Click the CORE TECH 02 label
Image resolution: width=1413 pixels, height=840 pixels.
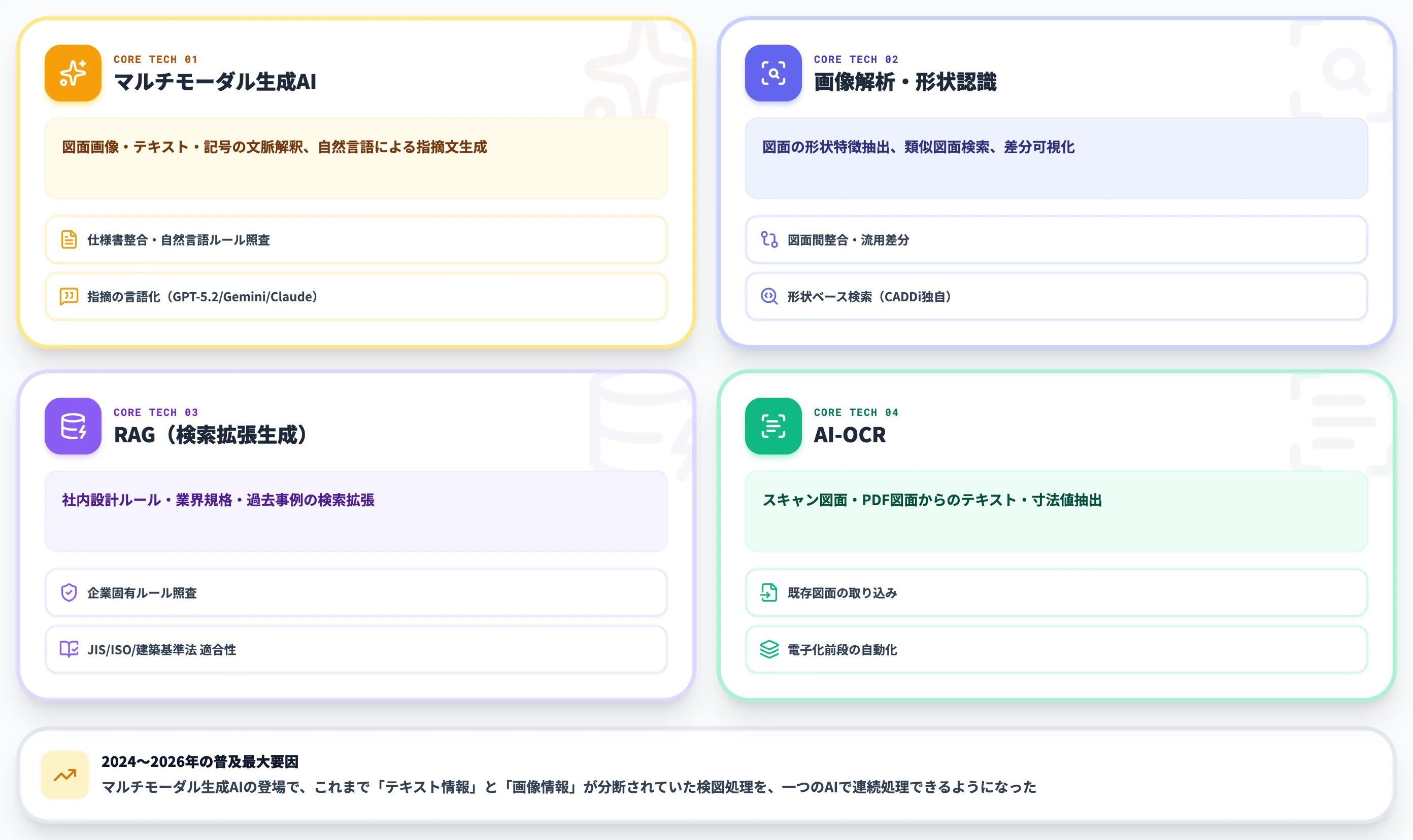tap(856, 59)
